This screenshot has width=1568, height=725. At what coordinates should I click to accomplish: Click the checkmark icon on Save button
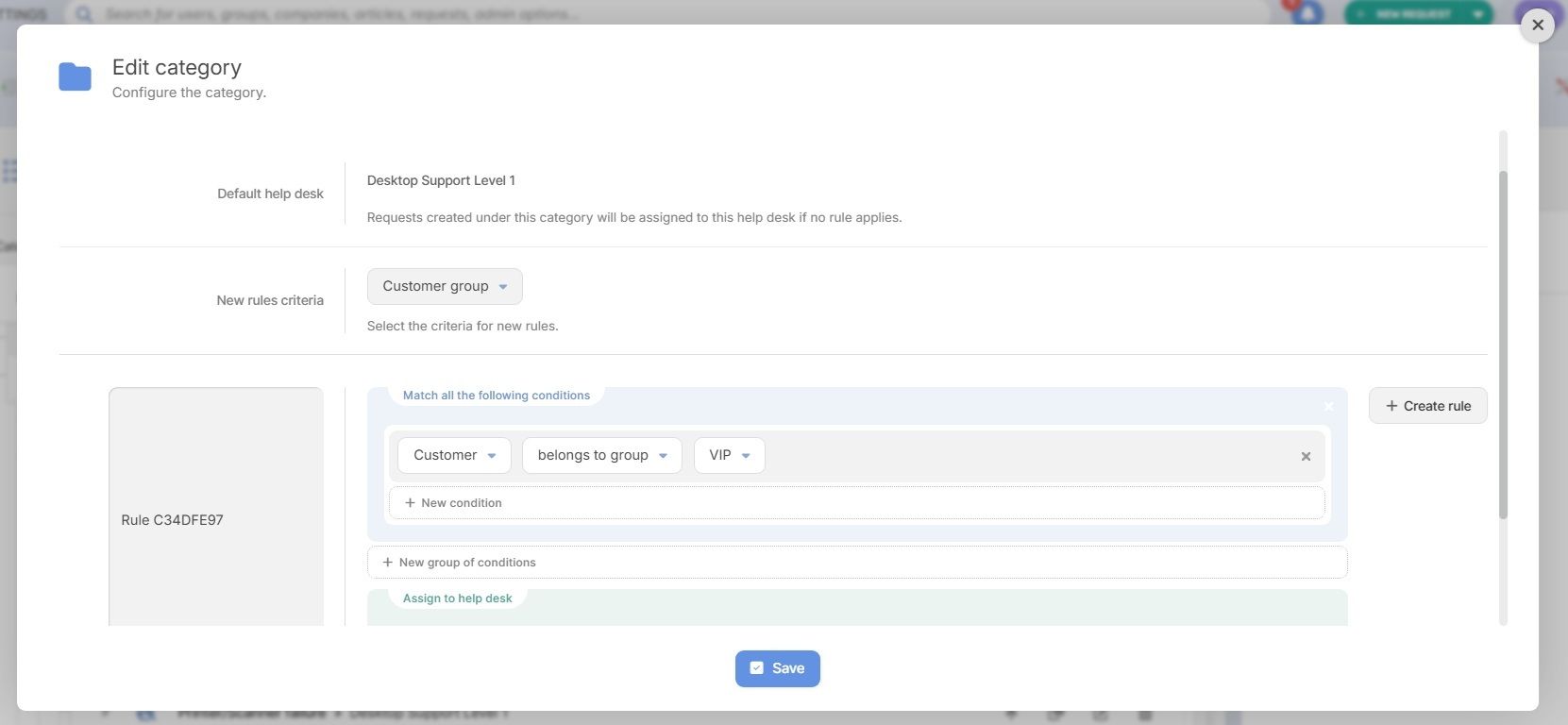click(x=756, y=668)
